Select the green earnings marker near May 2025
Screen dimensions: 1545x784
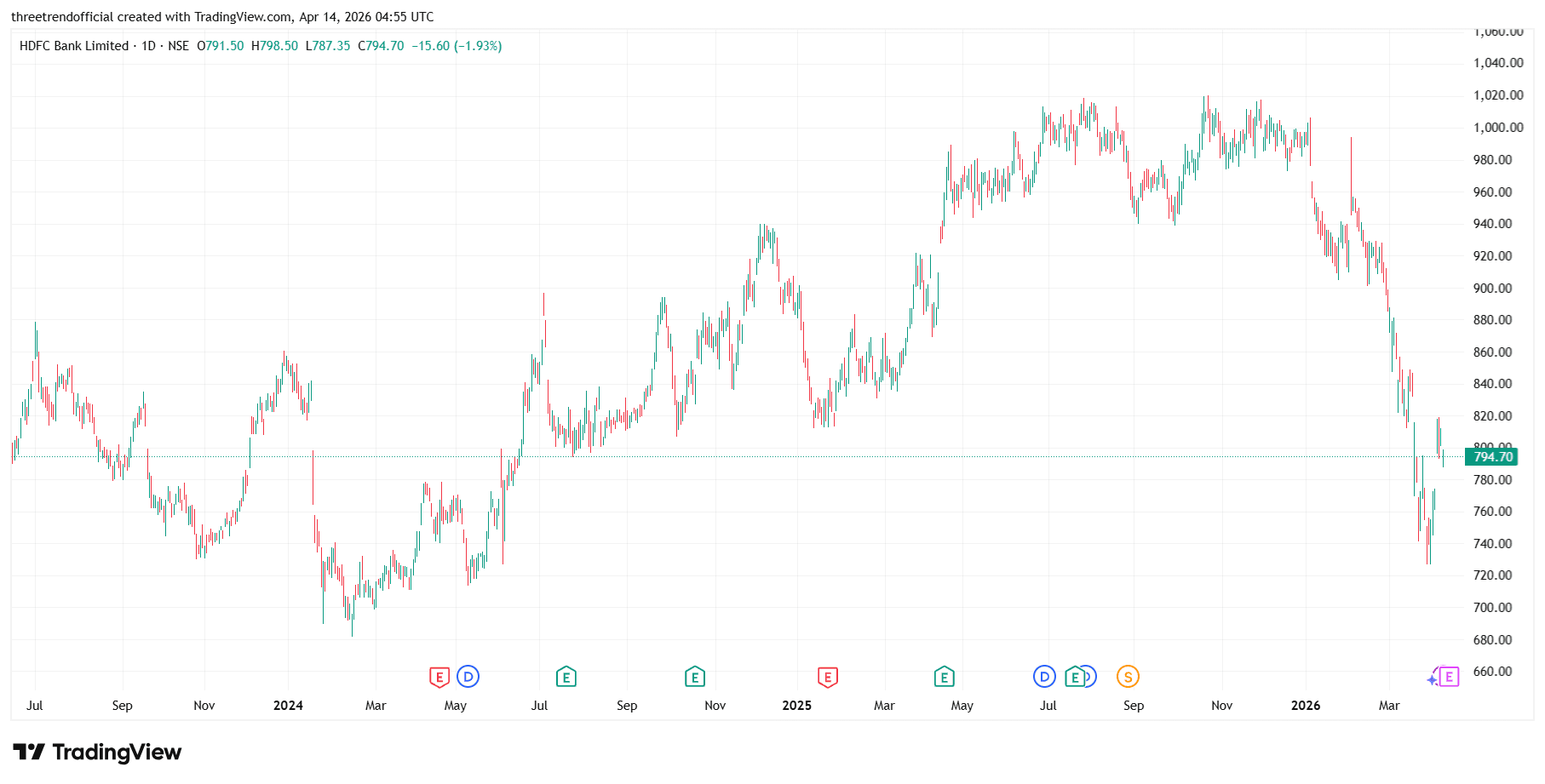pos(944,678)
